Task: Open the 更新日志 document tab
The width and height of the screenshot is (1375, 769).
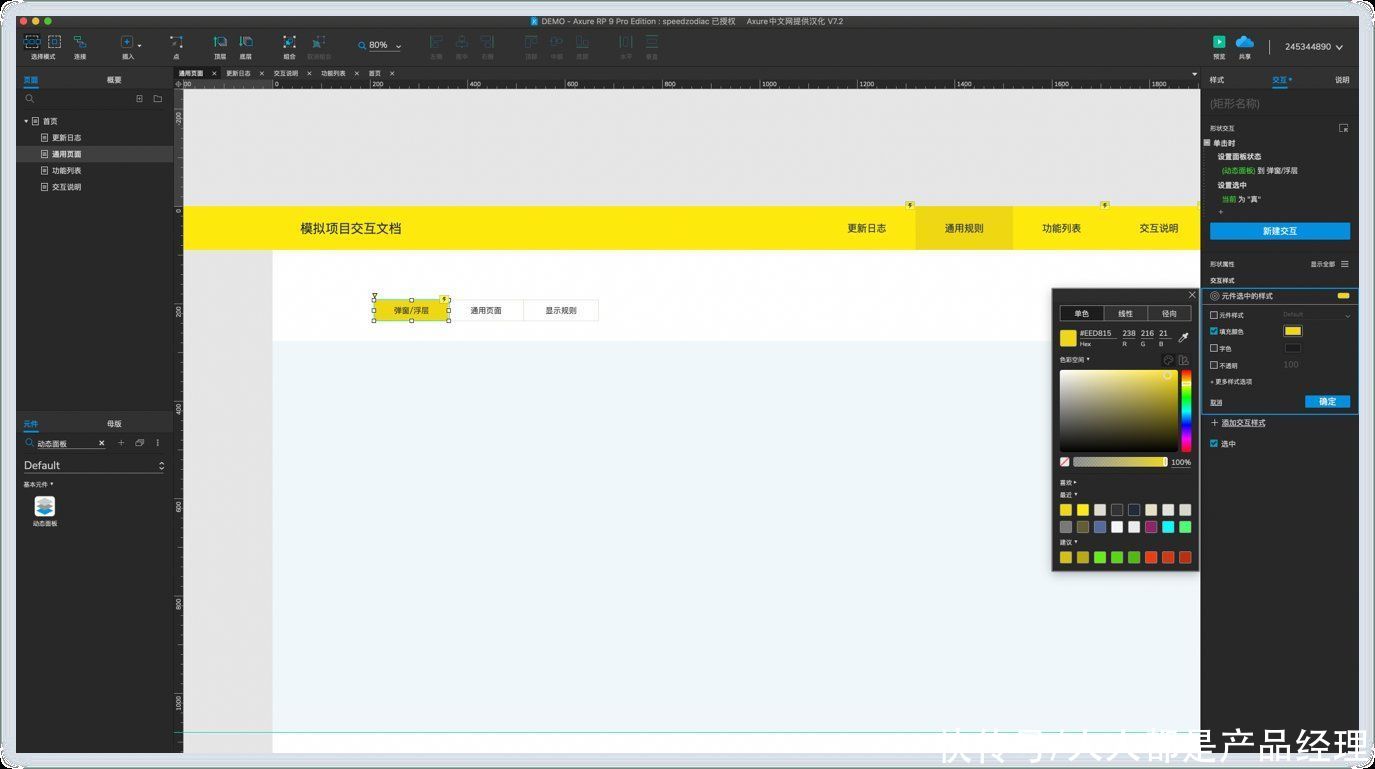Action: 238,73
